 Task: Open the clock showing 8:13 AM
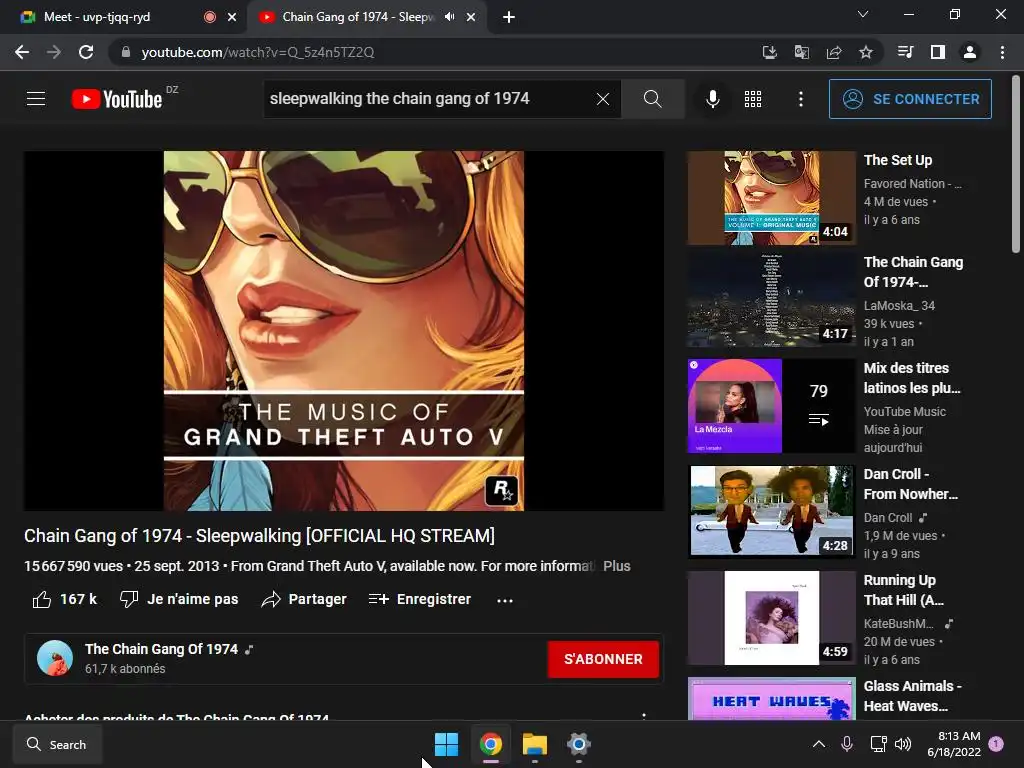point(954,744)
